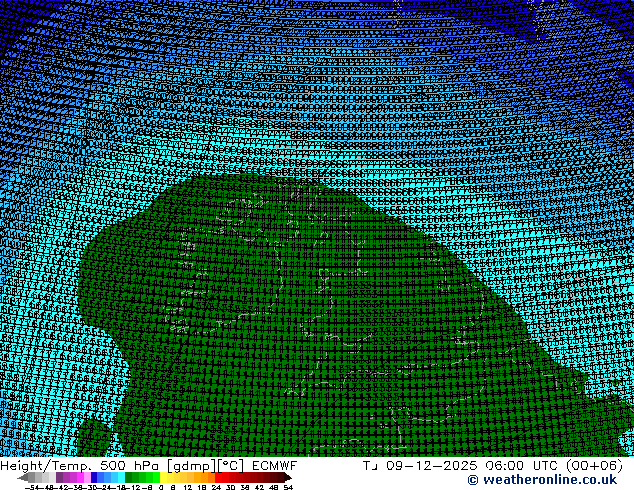Select the 500 hPa level label

tap(127, 466)
